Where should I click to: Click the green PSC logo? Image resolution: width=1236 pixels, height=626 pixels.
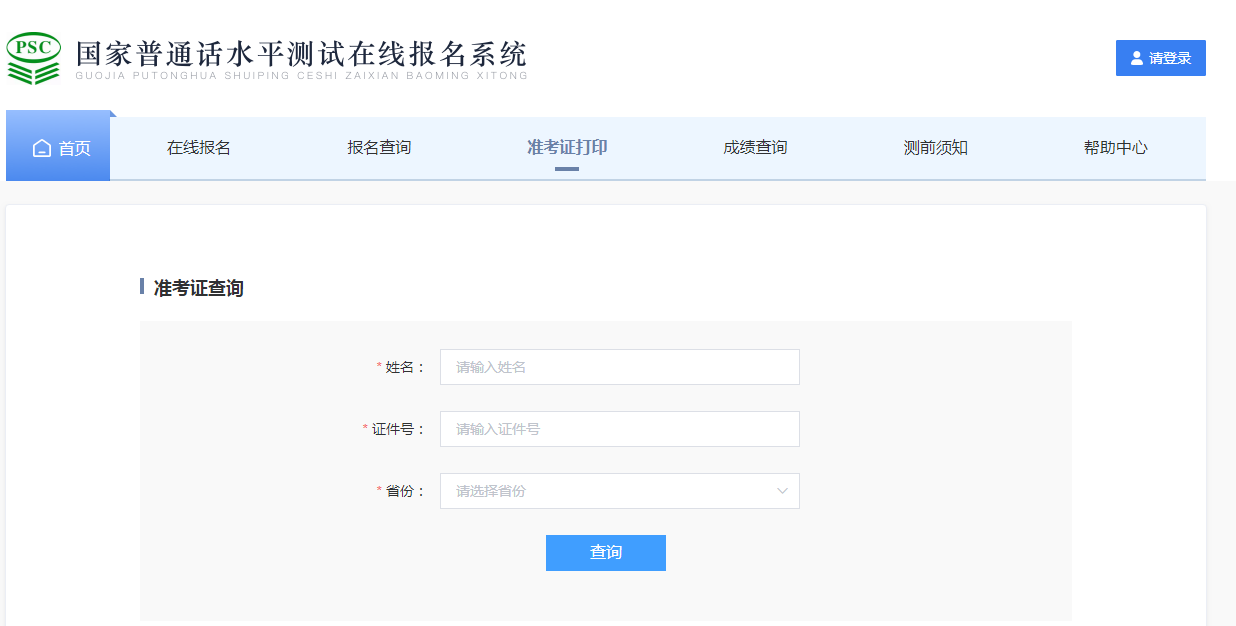(34, 58)
